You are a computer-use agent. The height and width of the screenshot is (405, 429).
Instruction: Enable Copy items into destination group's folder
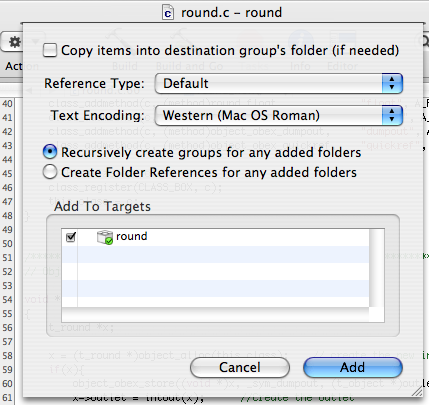click(50, 50)
